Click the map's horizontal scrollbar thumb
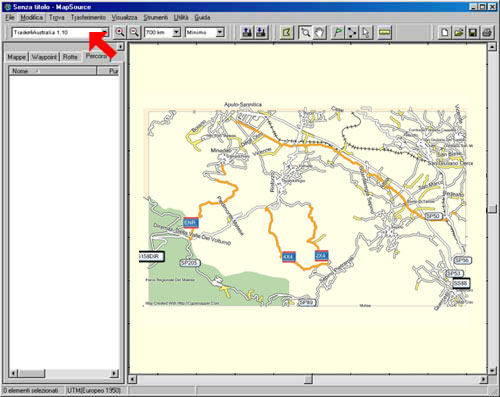Screen dimensions: 500x397 pyautogui.click(x=309, y=379)
